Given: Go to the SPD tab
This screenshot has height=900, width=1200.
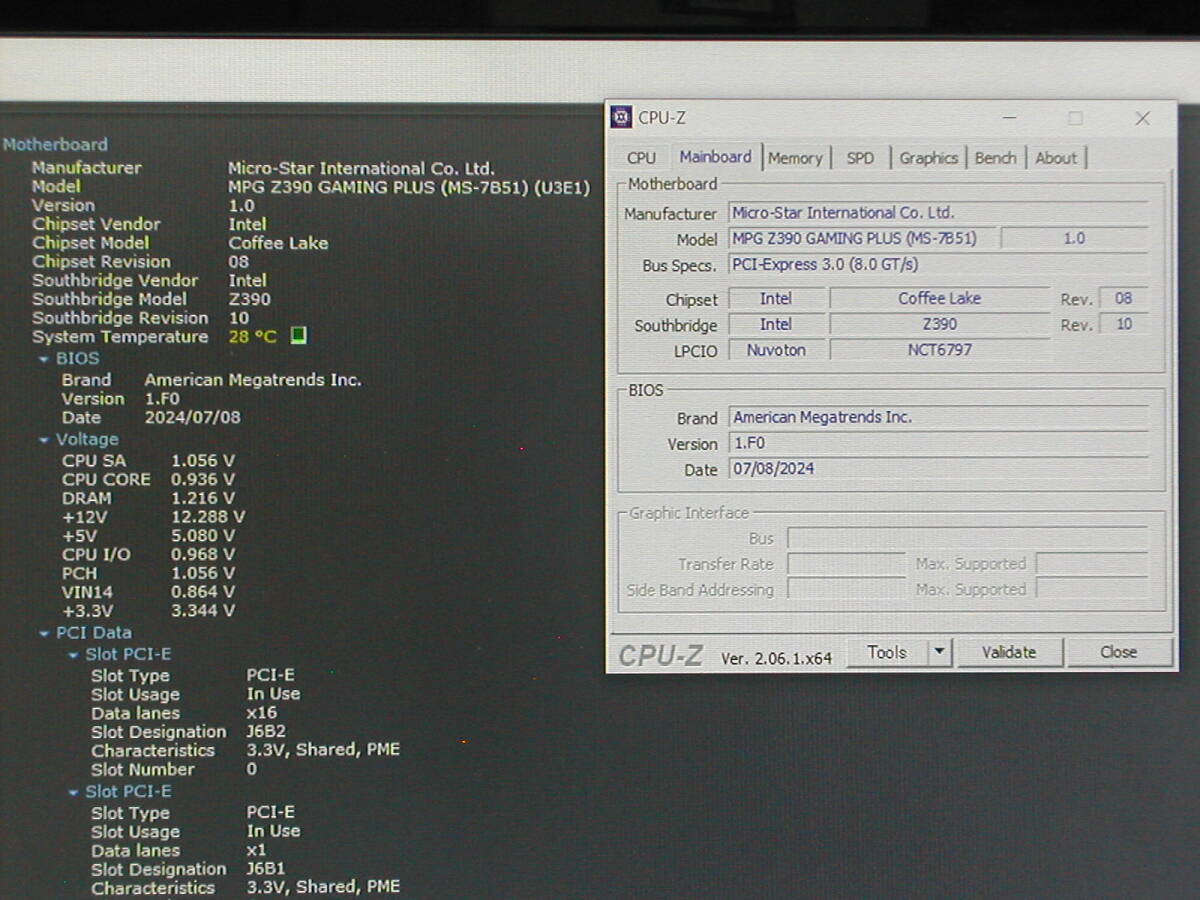Looking at the screenshot, I should click(860, 158).
